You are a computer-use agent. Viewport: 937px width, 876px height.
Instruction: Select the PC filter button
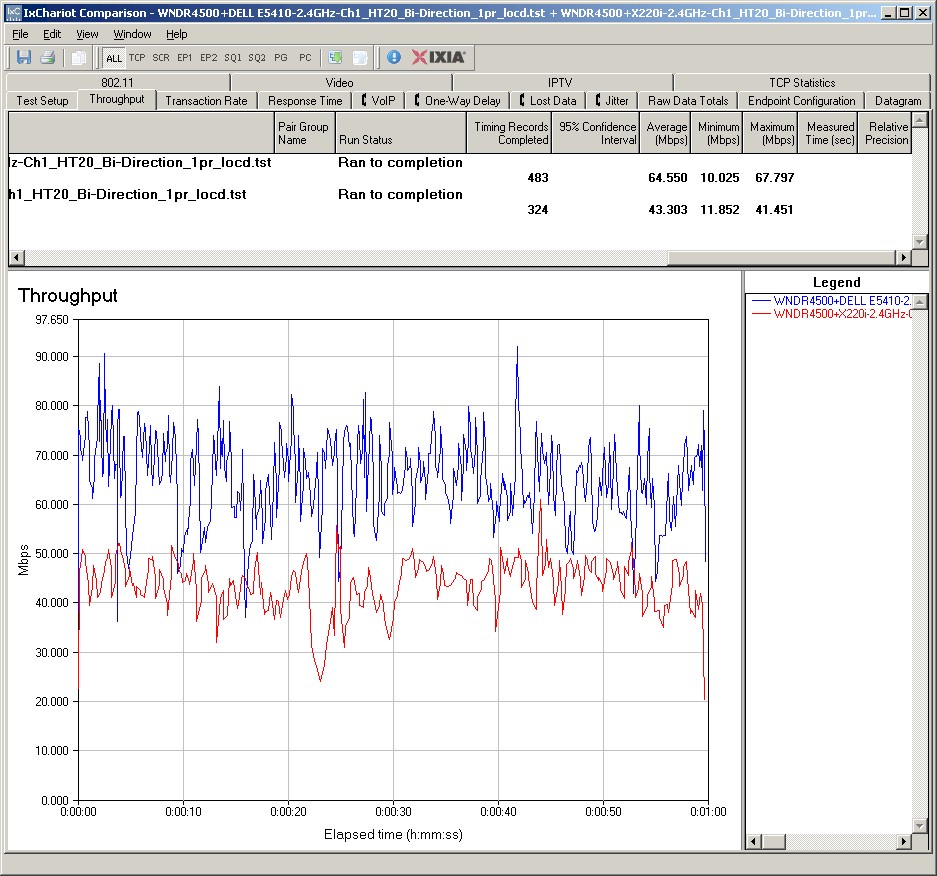(305, 57)
